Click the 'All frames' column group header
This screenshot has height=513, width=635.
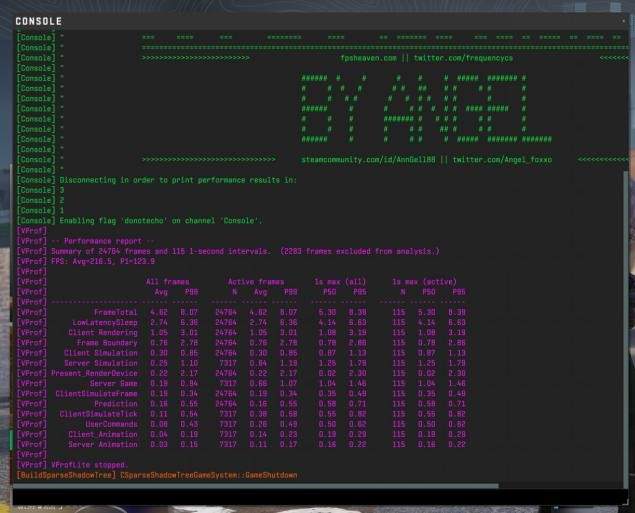(x=168, y=282)
